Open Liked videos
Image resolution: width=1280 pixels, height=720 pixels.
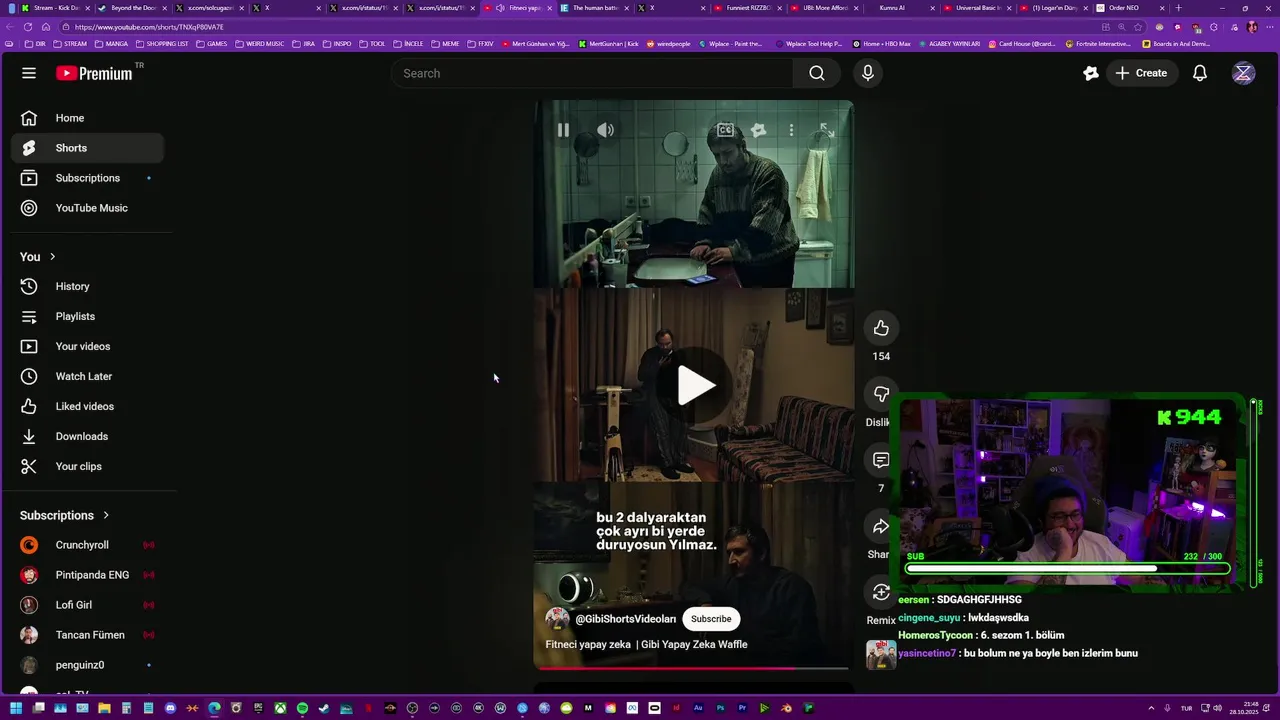click(88, 406)
